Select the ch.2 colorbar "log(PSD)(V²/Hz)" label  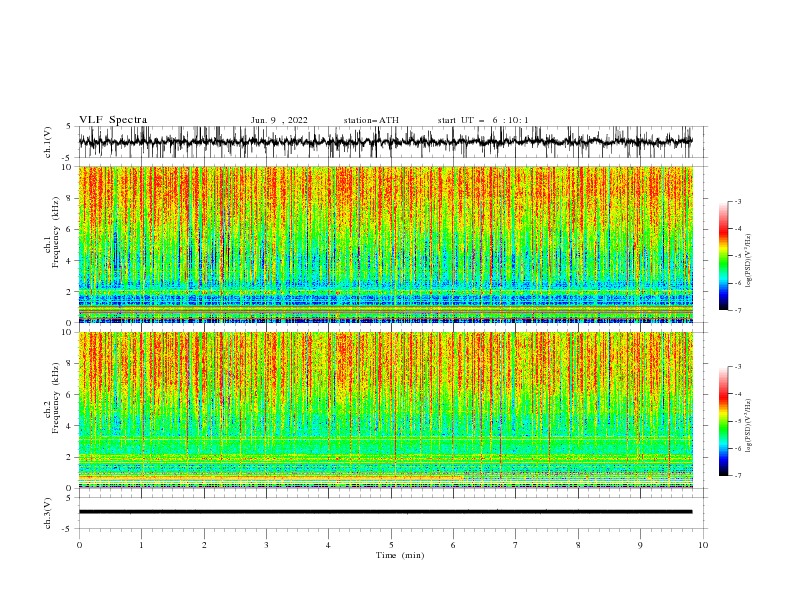[748, 426]
